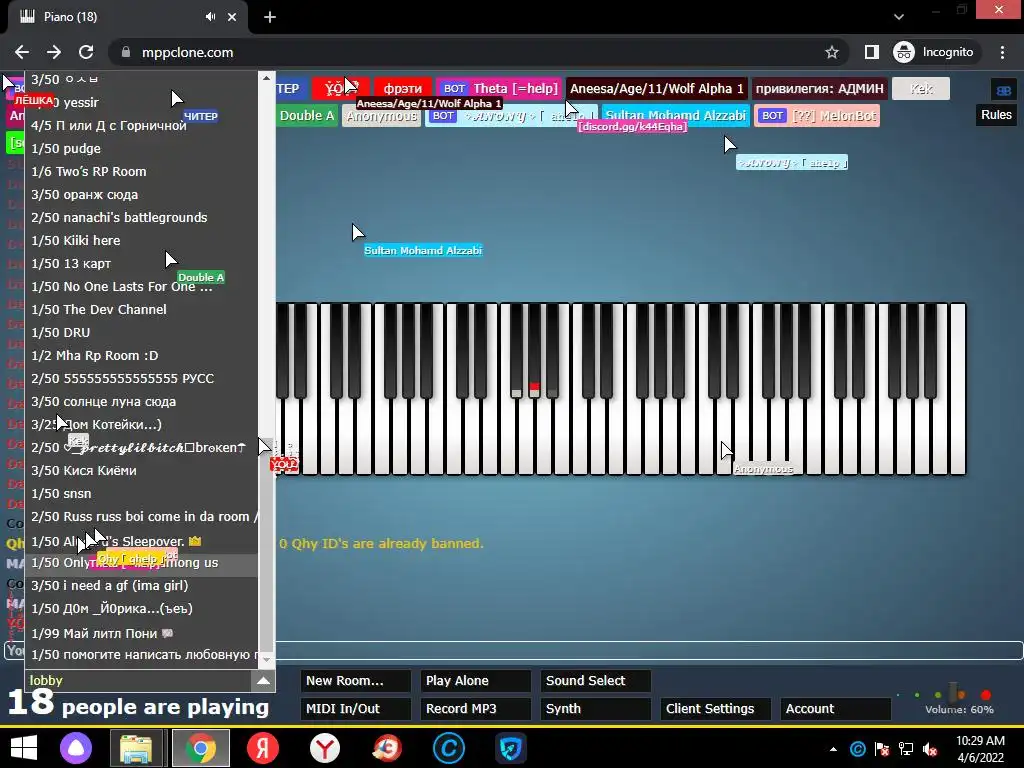Select the фрэти user tag
The height and width of the screenshot is (768, 1024).
pos(402,89)
